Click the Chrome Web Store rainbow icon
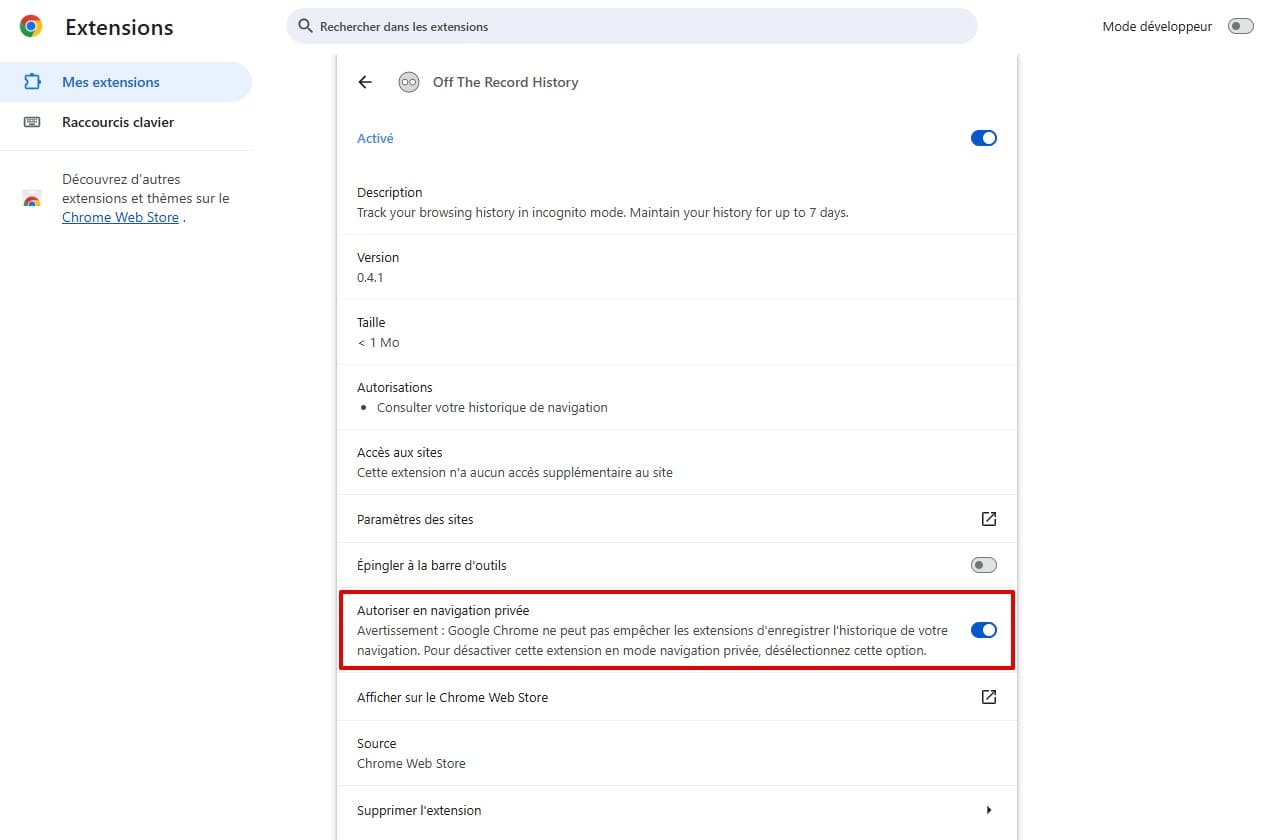 coord(32,199)
